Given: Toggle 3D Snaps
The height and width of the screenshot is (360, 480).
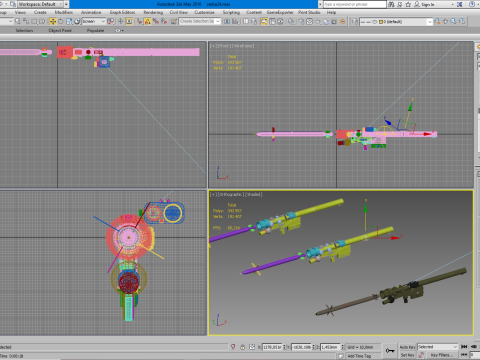Looking at the screenshot, I should pyautogui.click(x=139, y=21).
